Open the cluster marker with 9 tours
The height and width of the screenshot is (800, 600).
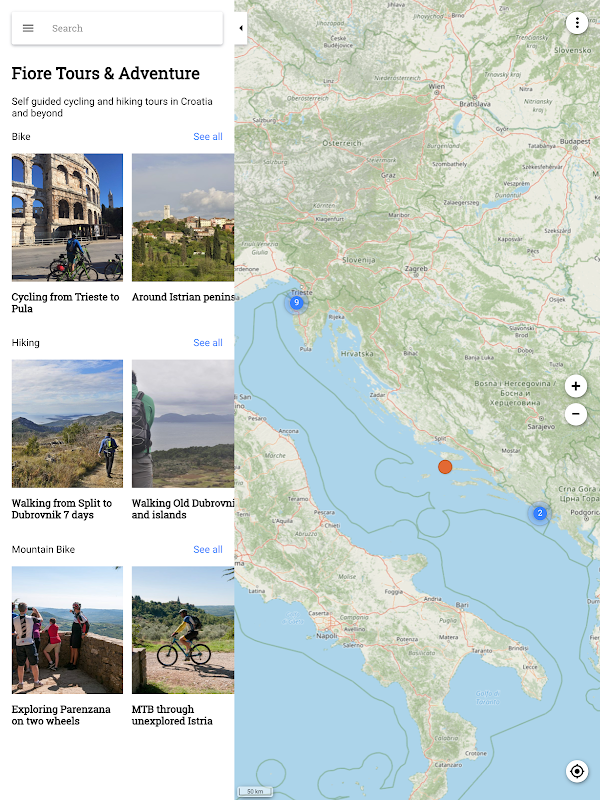point(296,303)
